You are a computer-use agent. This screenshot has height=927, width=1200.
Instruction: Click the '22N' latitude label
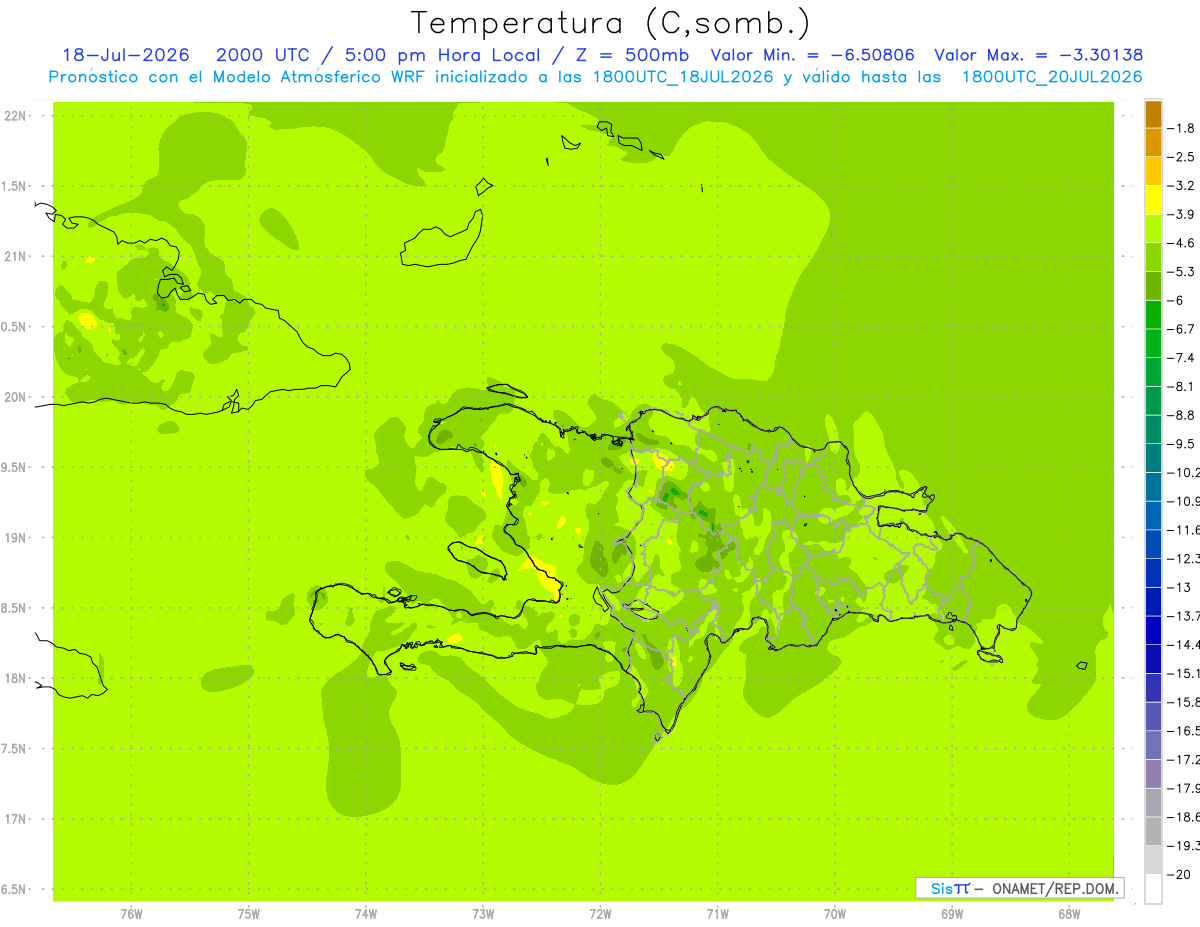point(15,116)
